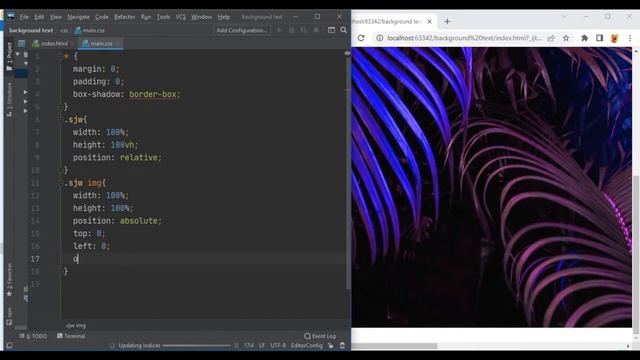Image resolution: width=640 pixels, height=360 pixels.
Task: Click the Debug bug icon in toolbar
Action: click(291, 30)
